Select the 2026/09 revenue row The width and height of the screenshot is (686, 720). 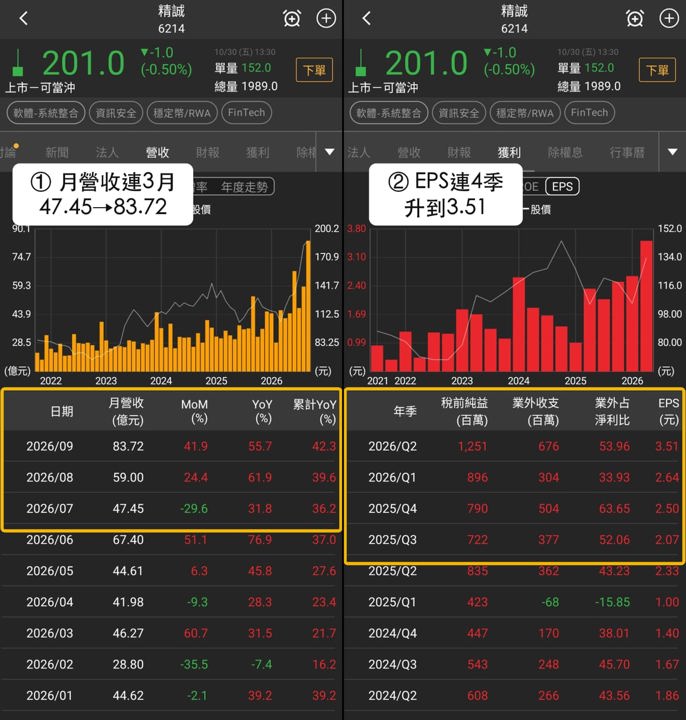pyautogui.click(x=171, y=446)
